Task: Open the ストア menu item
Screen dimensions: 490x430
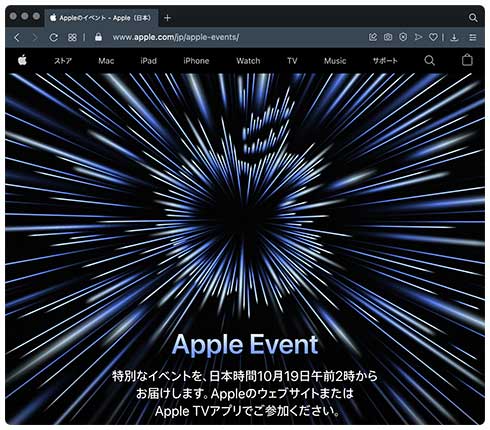Action: click(63, 61)
